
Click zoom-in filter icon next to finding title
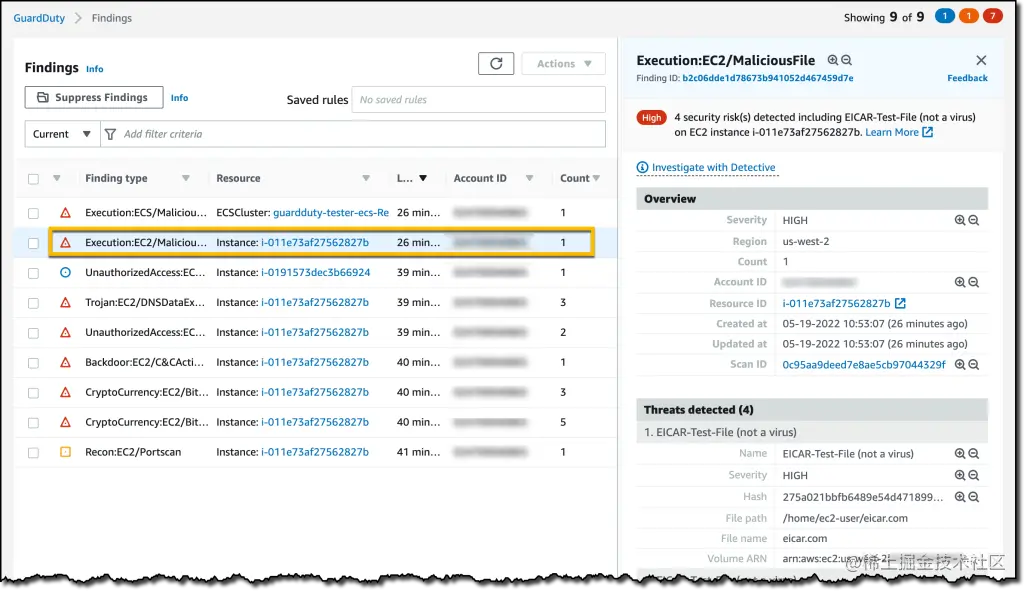click(833, 60)
